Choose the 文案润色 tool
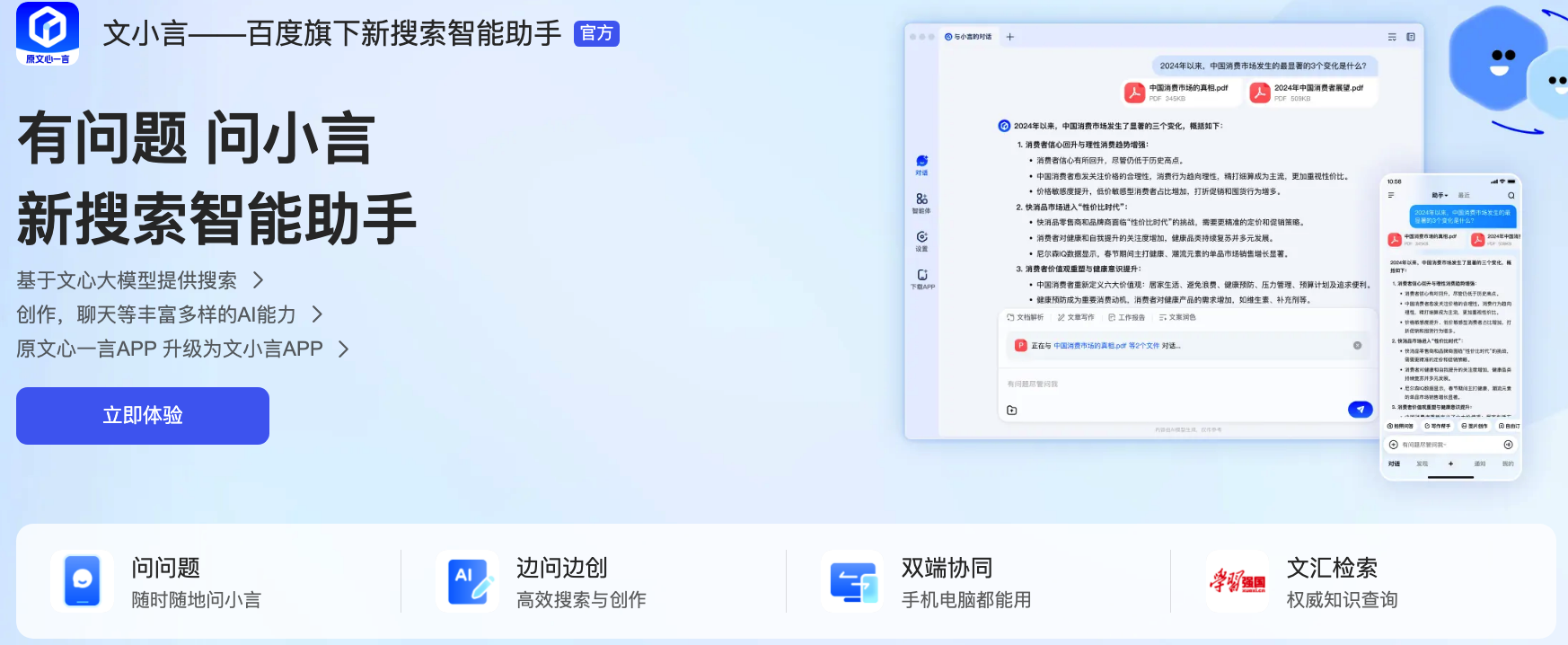The image size is (1568, 645). pyautogui.click(x=1177, y=317)
